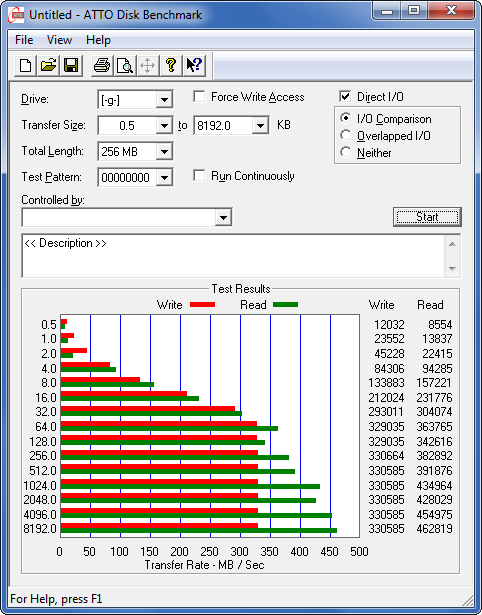This screenshot has height=615, width=482.
Task: Open the Test Pattern 00000000 dropdown
Action: click(164, 178)
